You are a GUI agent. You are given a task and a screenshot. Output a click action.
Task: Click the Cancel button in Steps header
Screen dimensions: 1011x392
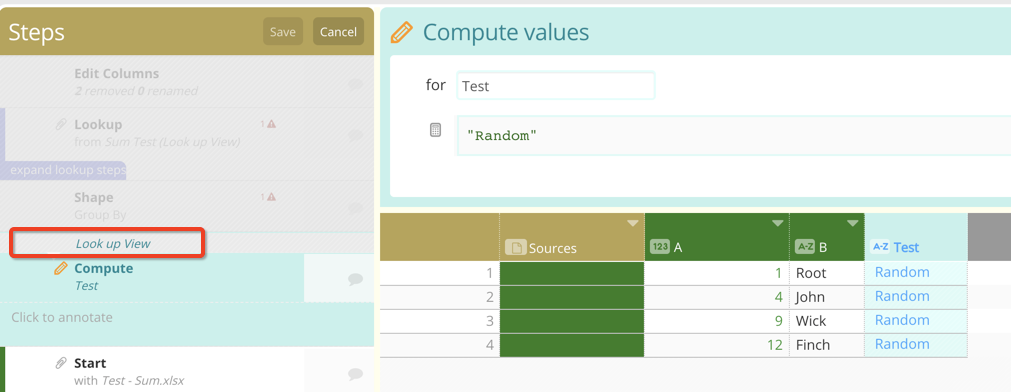pos(339,32)
